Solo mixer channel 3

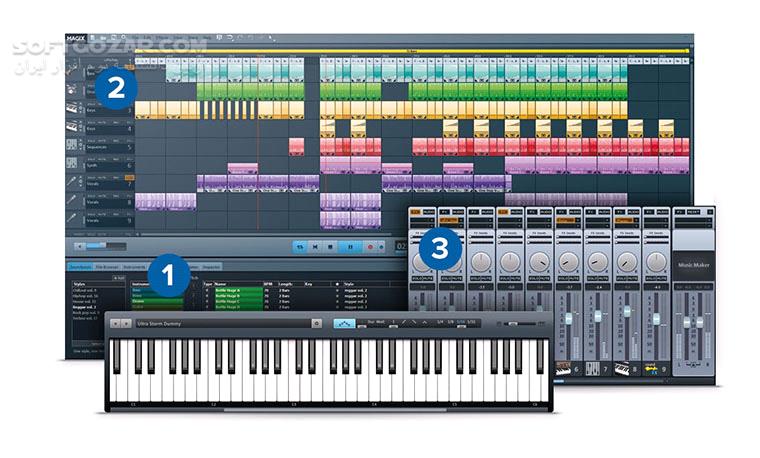475,279
